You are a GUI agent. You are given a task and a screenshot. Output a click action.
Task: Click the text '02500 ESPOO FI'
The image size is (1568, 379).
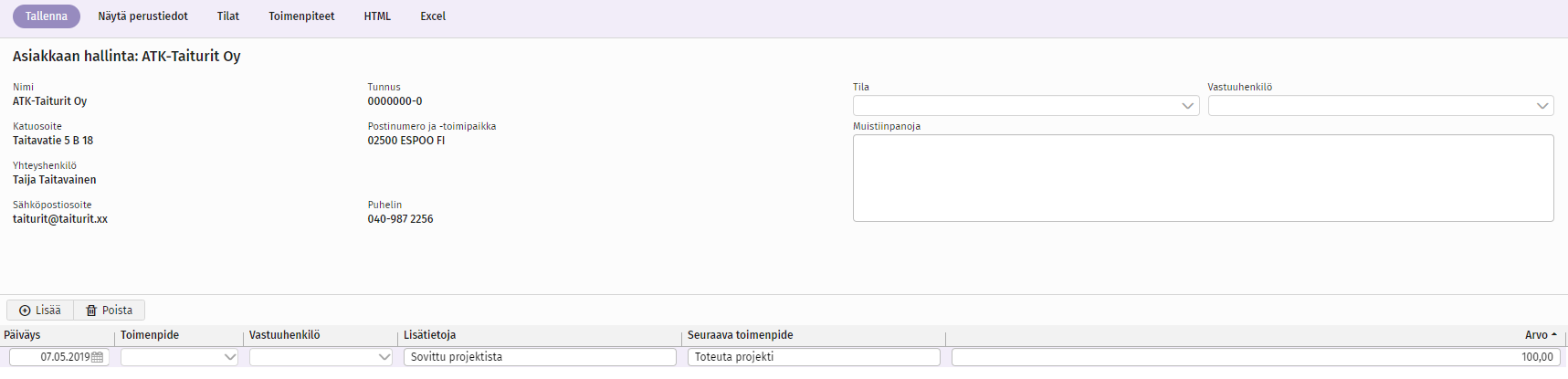(406, 141)
